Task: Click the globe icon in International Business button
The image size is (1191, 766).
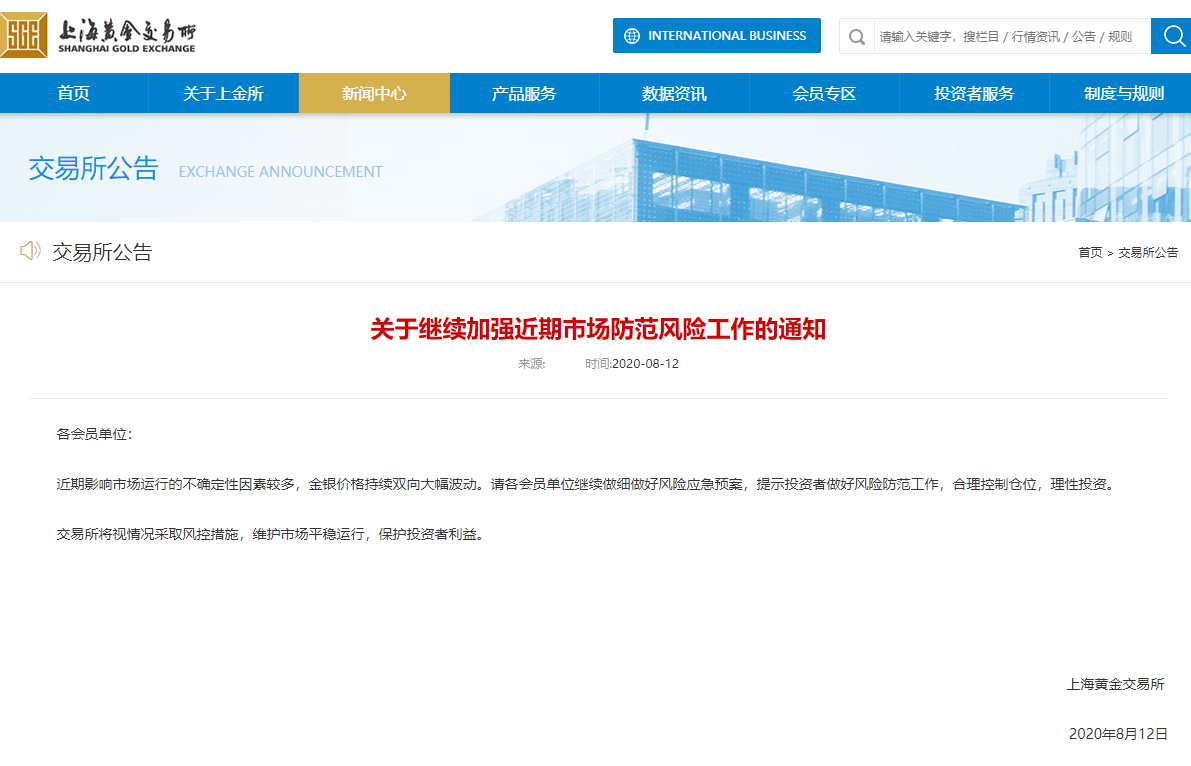Action: point(631,35)
